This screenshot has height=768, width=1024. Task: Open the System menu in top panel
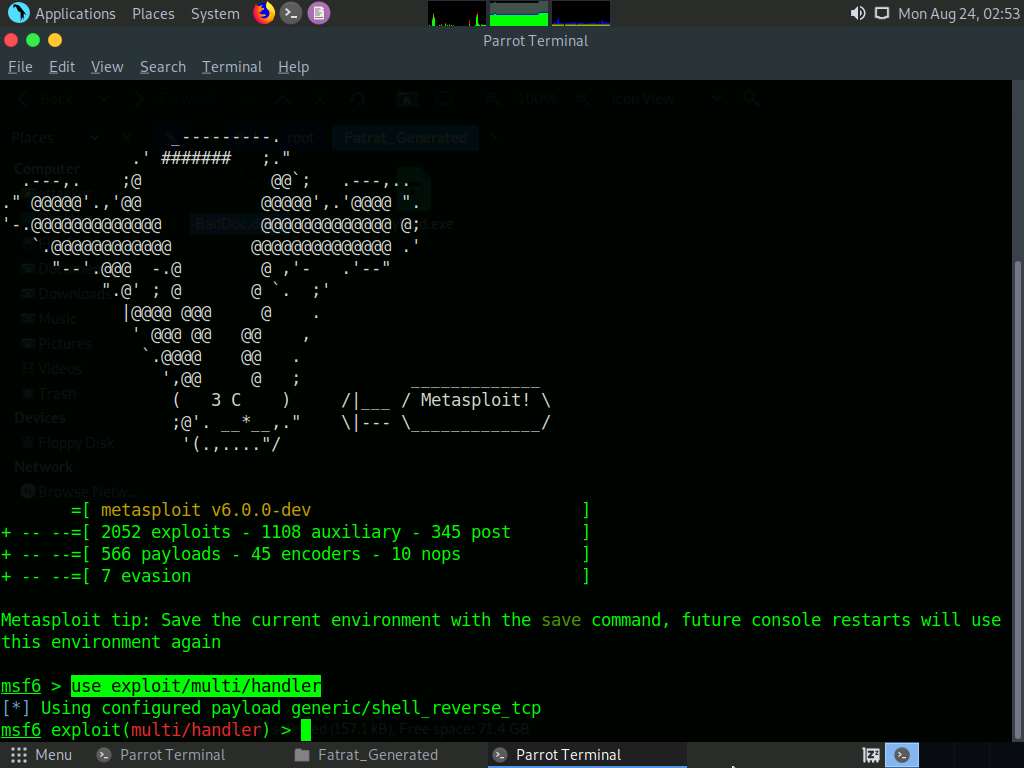pos(215,14)
